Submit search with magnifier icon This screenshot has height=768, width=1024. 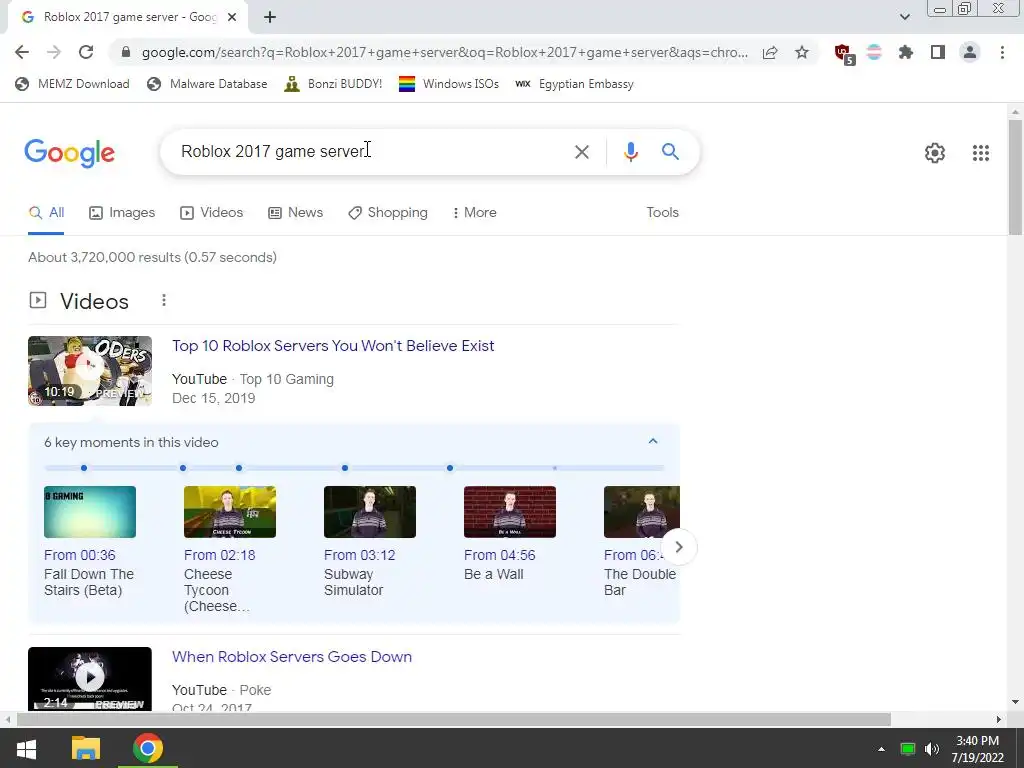coord(670,152)
